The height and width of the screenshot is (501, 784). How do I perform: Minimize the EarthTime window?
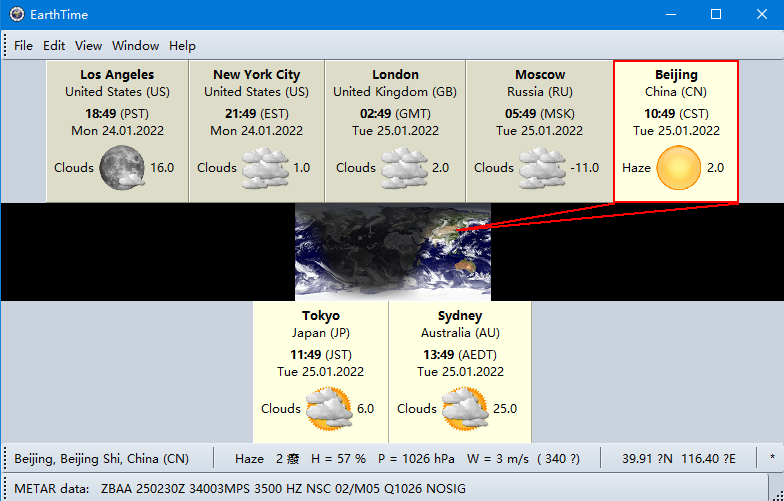[x=670, y=14]
